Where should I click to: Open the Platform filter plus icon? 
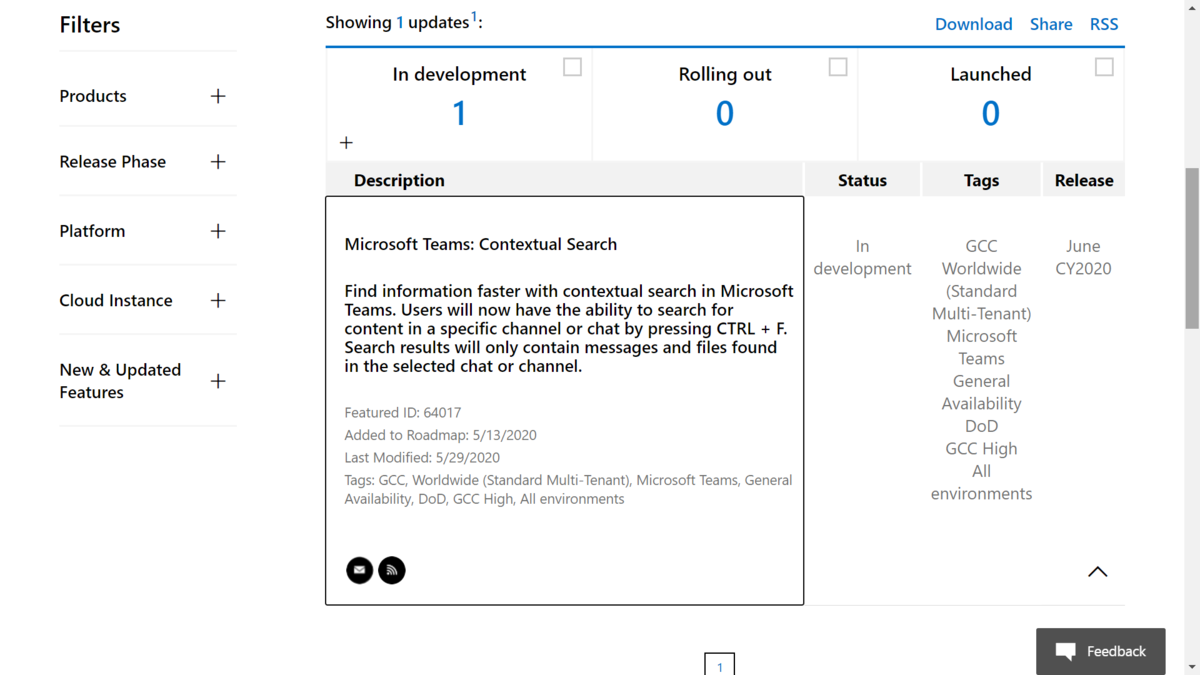[x=218, y=231]
